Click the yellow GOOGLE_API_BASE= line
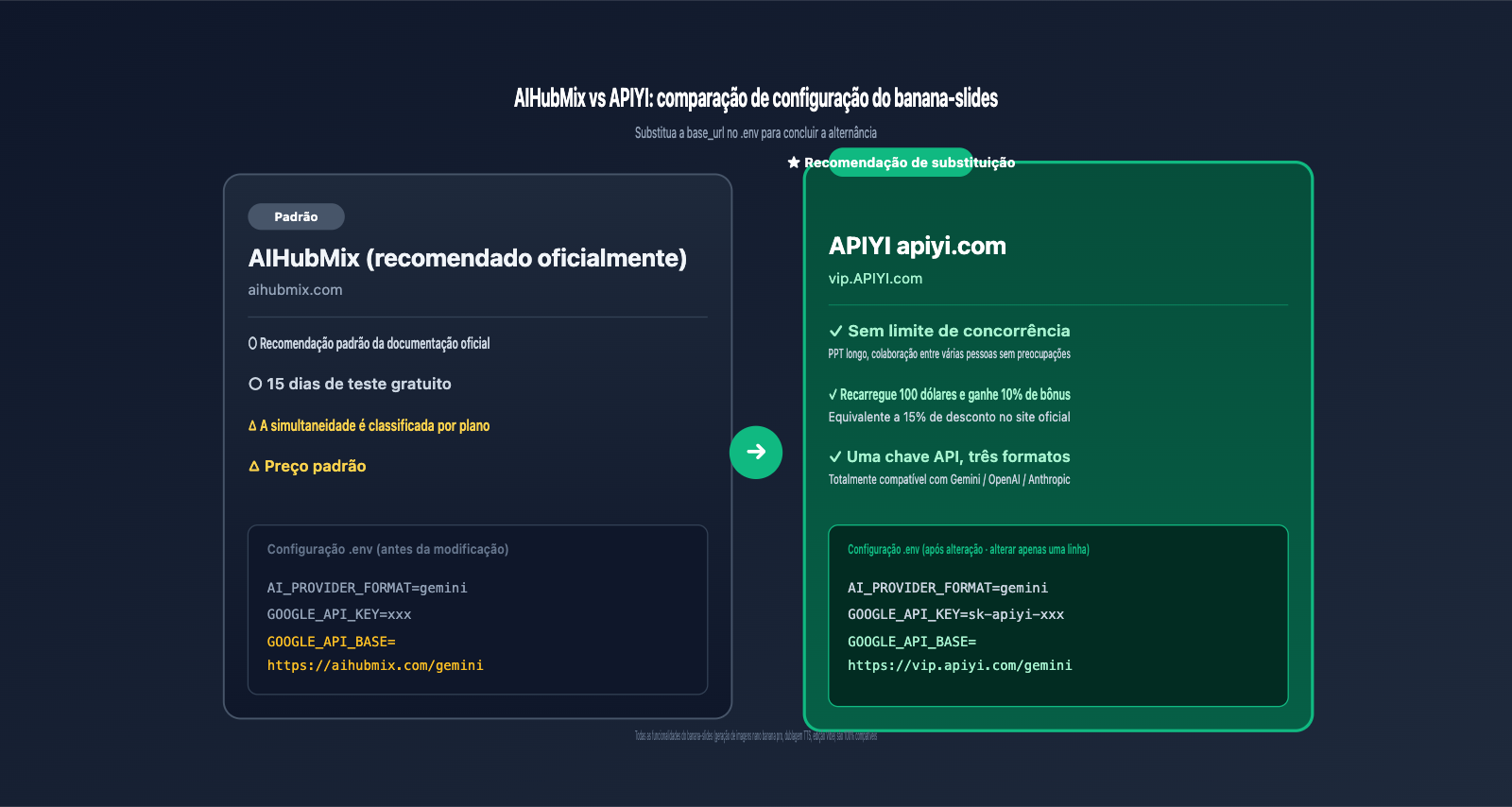This screenshot has height=807, width=1512. (x=331, y=642)
